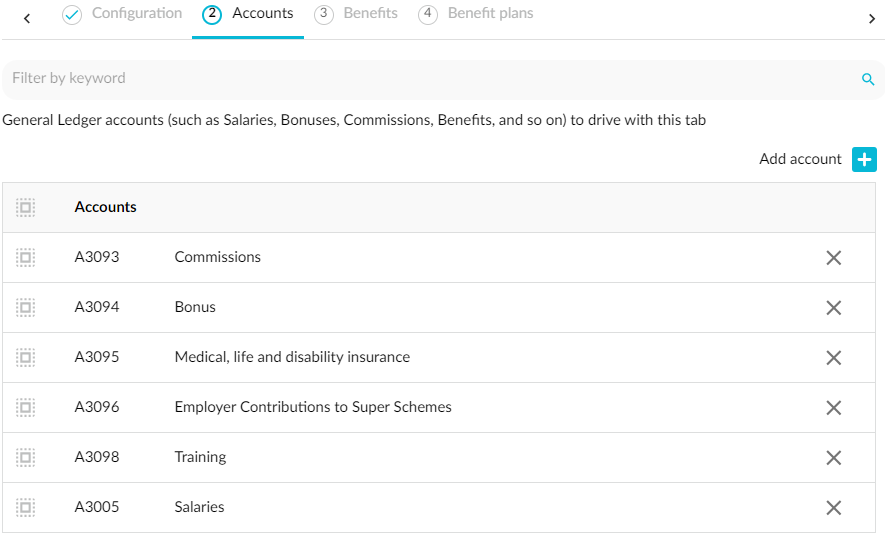Click the plus icon to add account
The height and width of the screenshot is (535, 885).
[864, 159]
